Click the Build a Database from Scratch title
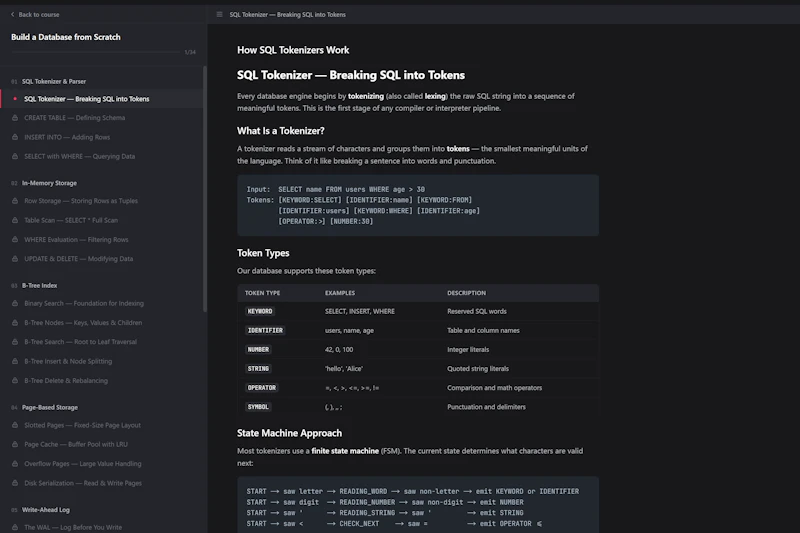Screen dimensions: 800x533 click(66, 37)
